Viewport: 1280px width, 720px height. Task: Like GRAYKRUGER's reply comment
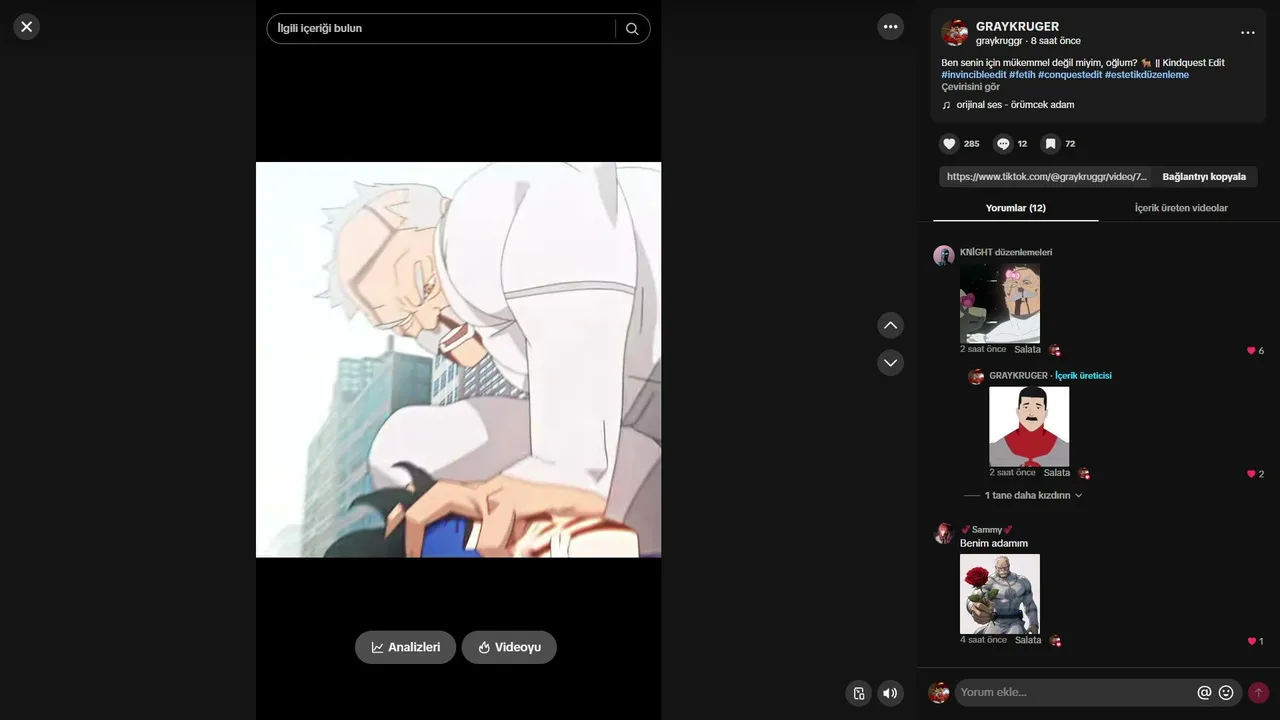tap(1251, 474)
